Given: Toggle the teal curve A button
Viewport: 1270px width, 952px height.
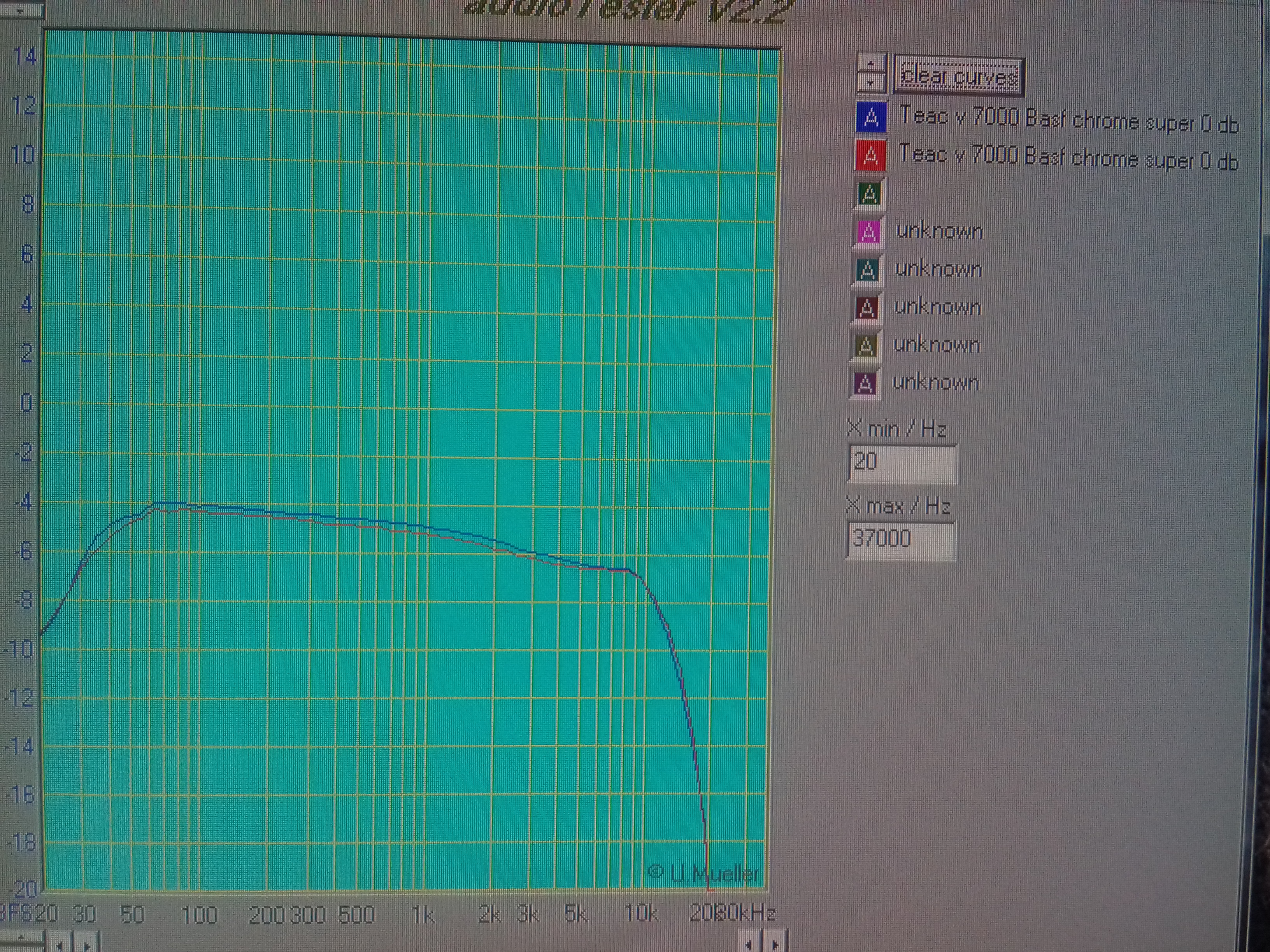Looking at the screenshot, I should pyautogui.click(x=867, y=270).
